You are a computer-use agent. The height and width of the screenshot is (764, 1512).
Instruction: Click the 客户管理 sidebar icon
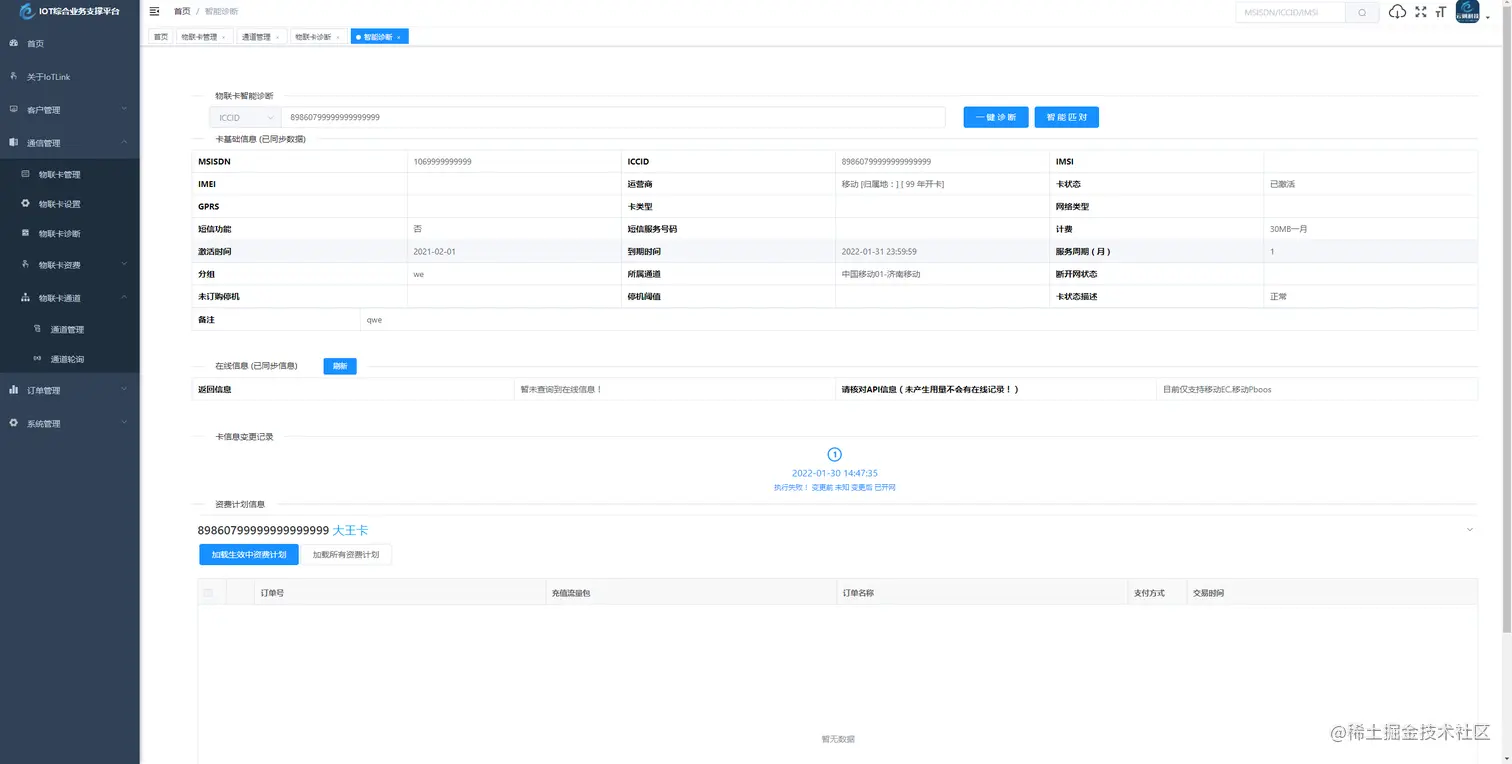tap(13, 109)
